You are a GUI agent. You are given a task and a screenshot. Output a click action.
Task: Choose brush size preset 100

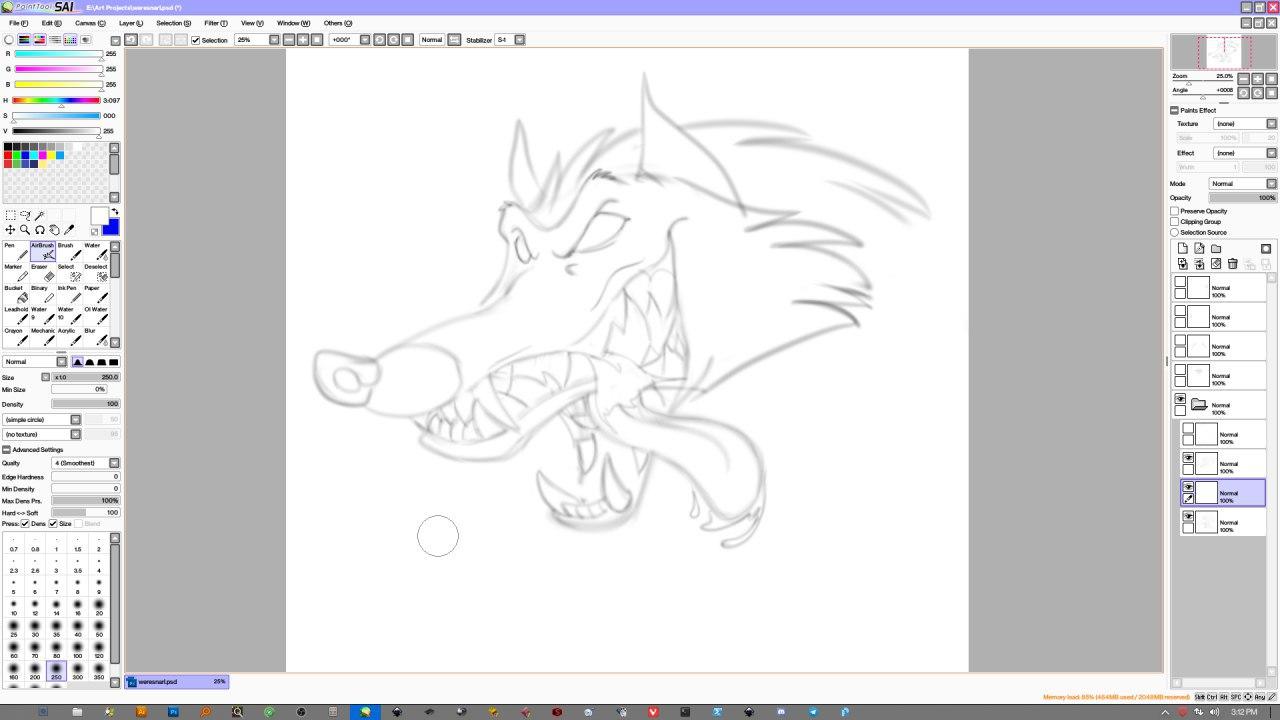point(77,649)
